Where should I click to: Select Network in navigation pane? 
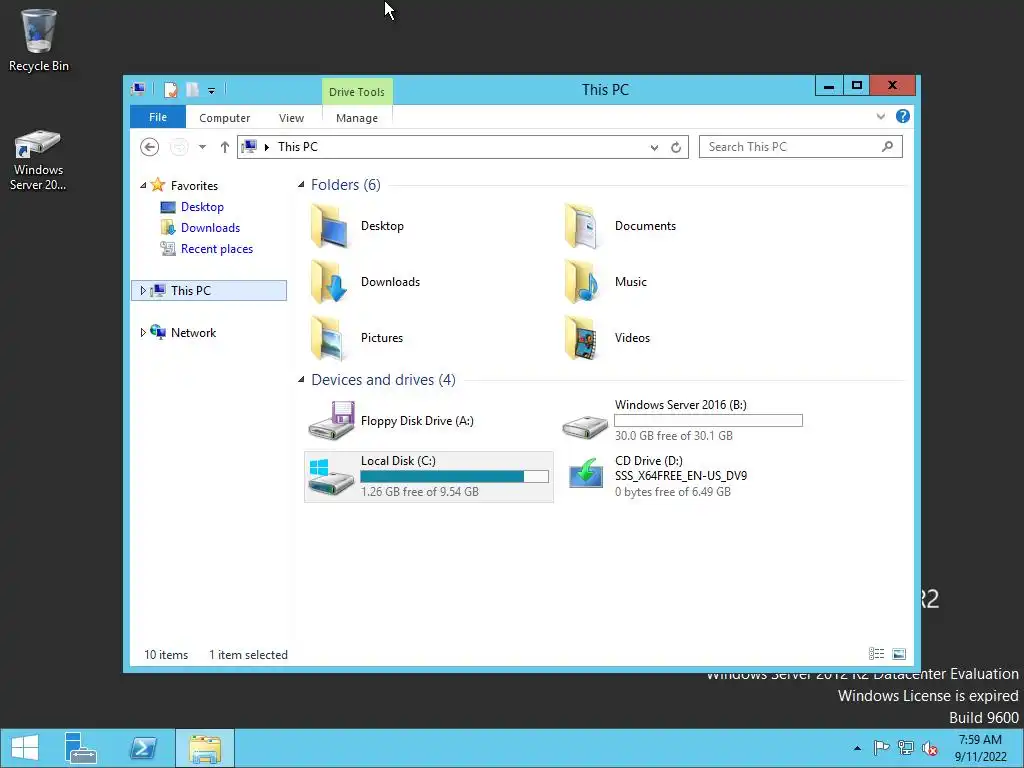tap(193, 332)
